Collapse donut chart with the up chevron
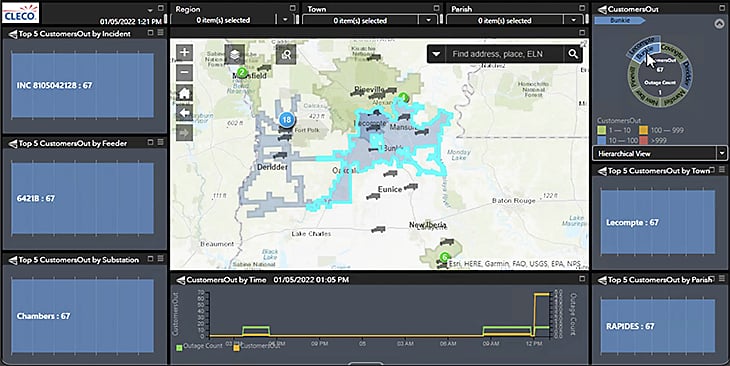This screenshot has width=730, height=366. coord(719,24)
